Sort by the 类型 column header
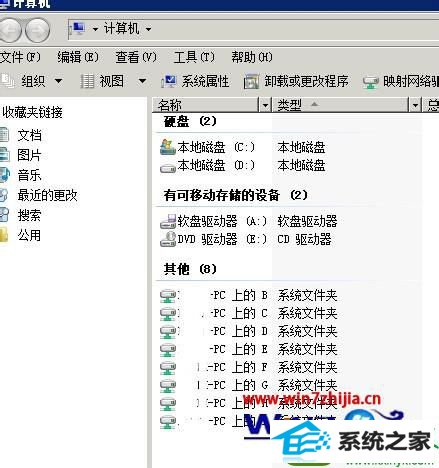The image size is (439, 468). [x=340, y=105]
